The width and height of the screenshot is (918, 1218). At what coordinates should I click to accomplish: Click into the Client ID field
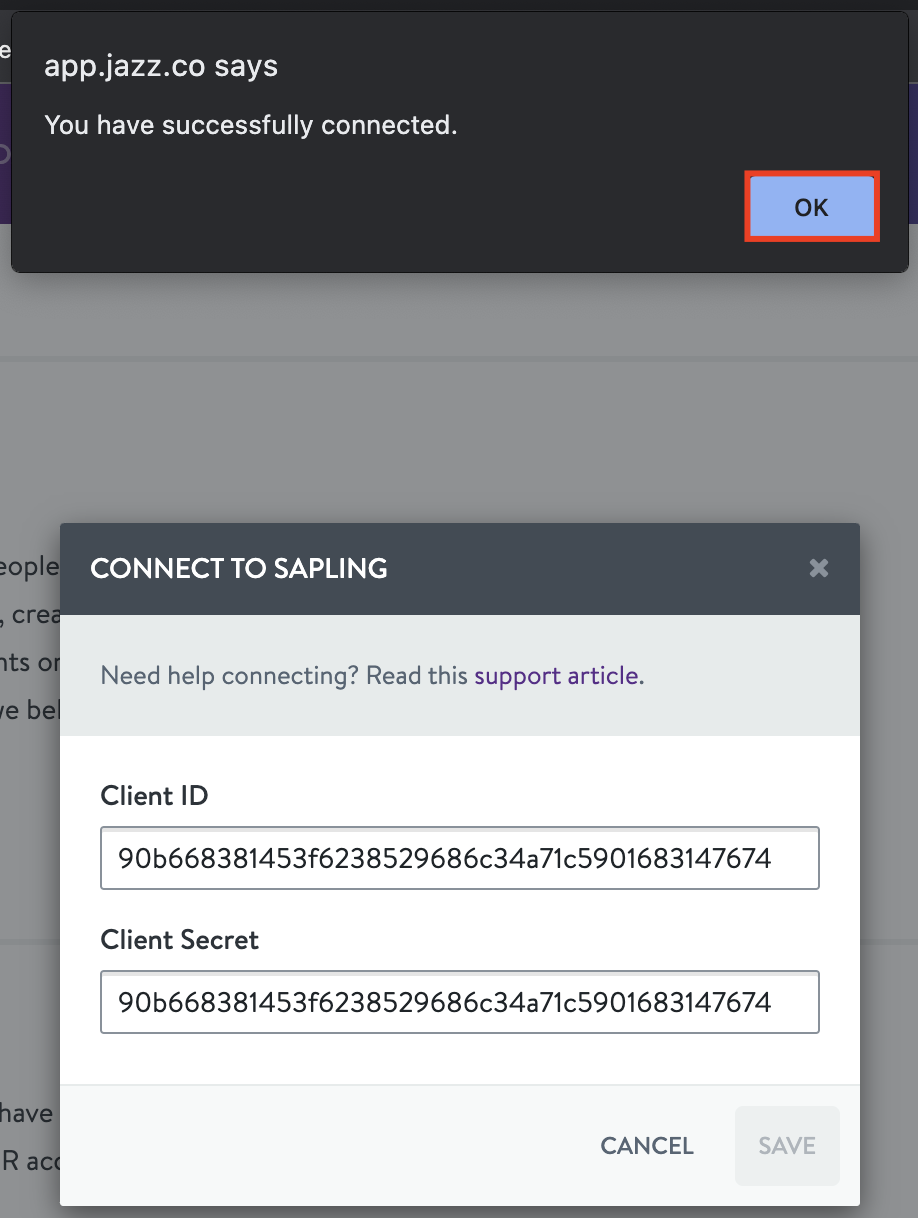click(x=459, y=858)
